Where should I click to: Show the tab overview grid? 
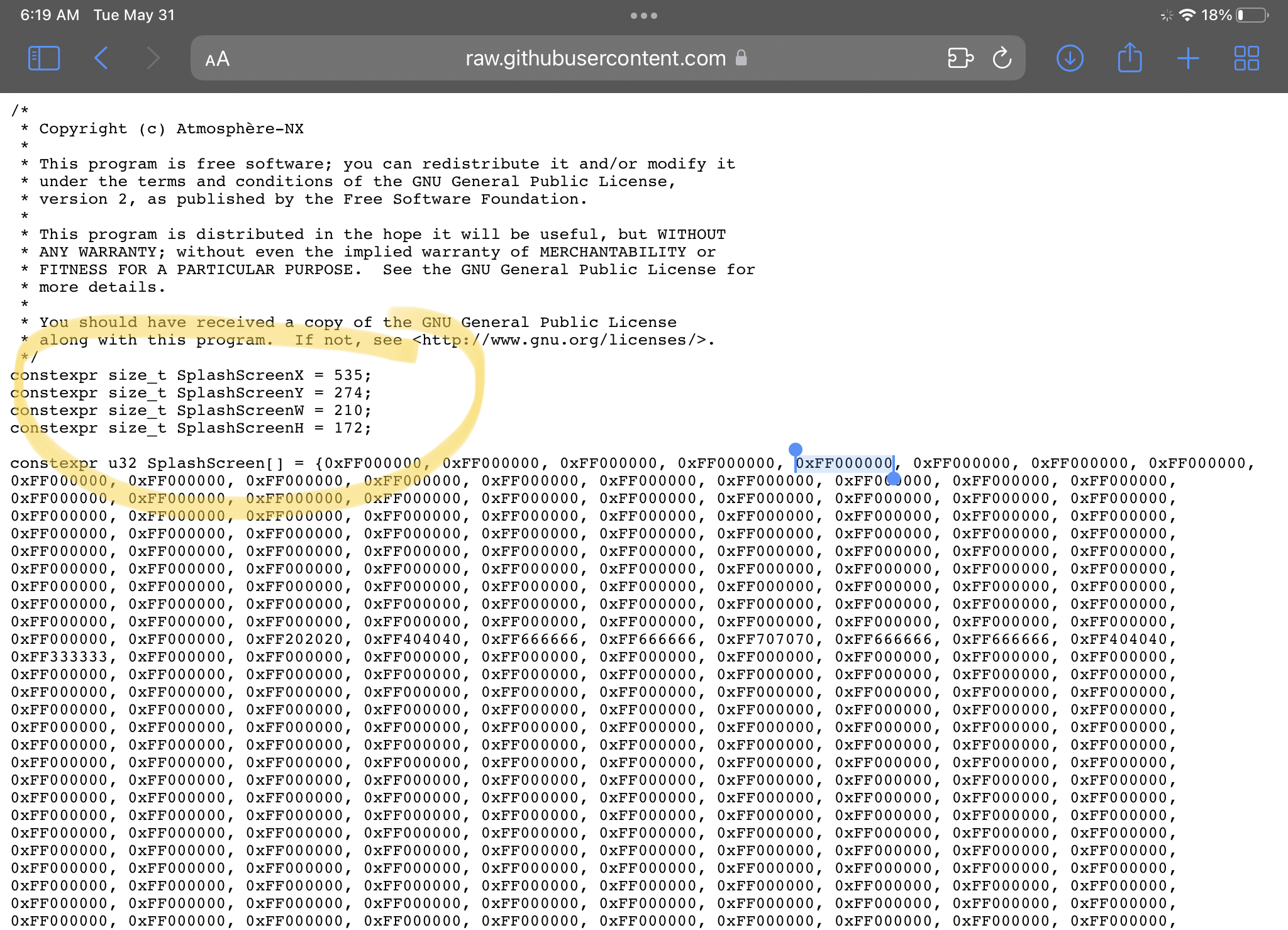[x=1246, y=58]
